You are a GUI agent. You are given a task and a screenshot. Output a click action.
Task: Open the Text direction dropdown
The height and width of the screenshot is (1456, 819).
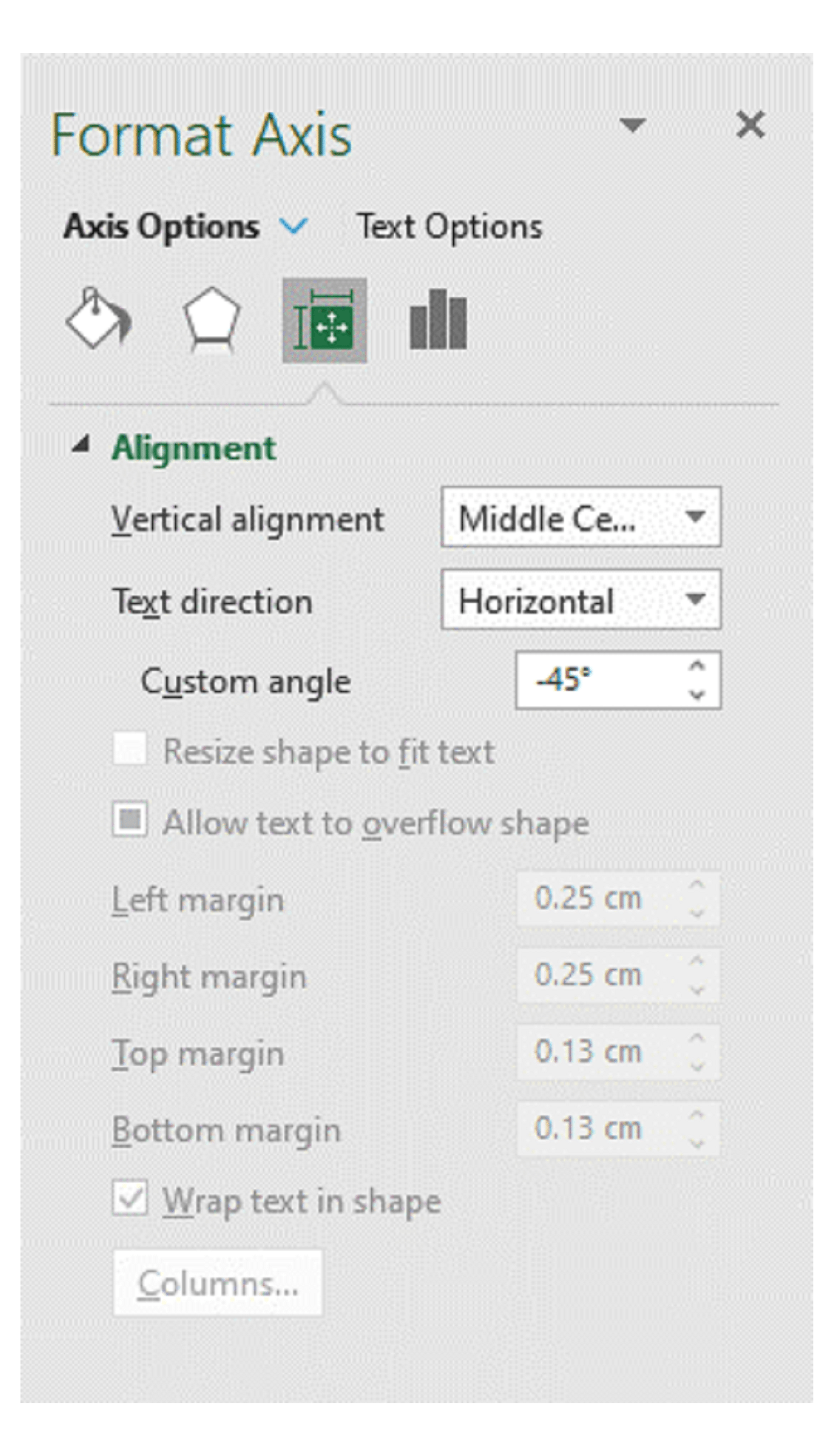[580, 600]
